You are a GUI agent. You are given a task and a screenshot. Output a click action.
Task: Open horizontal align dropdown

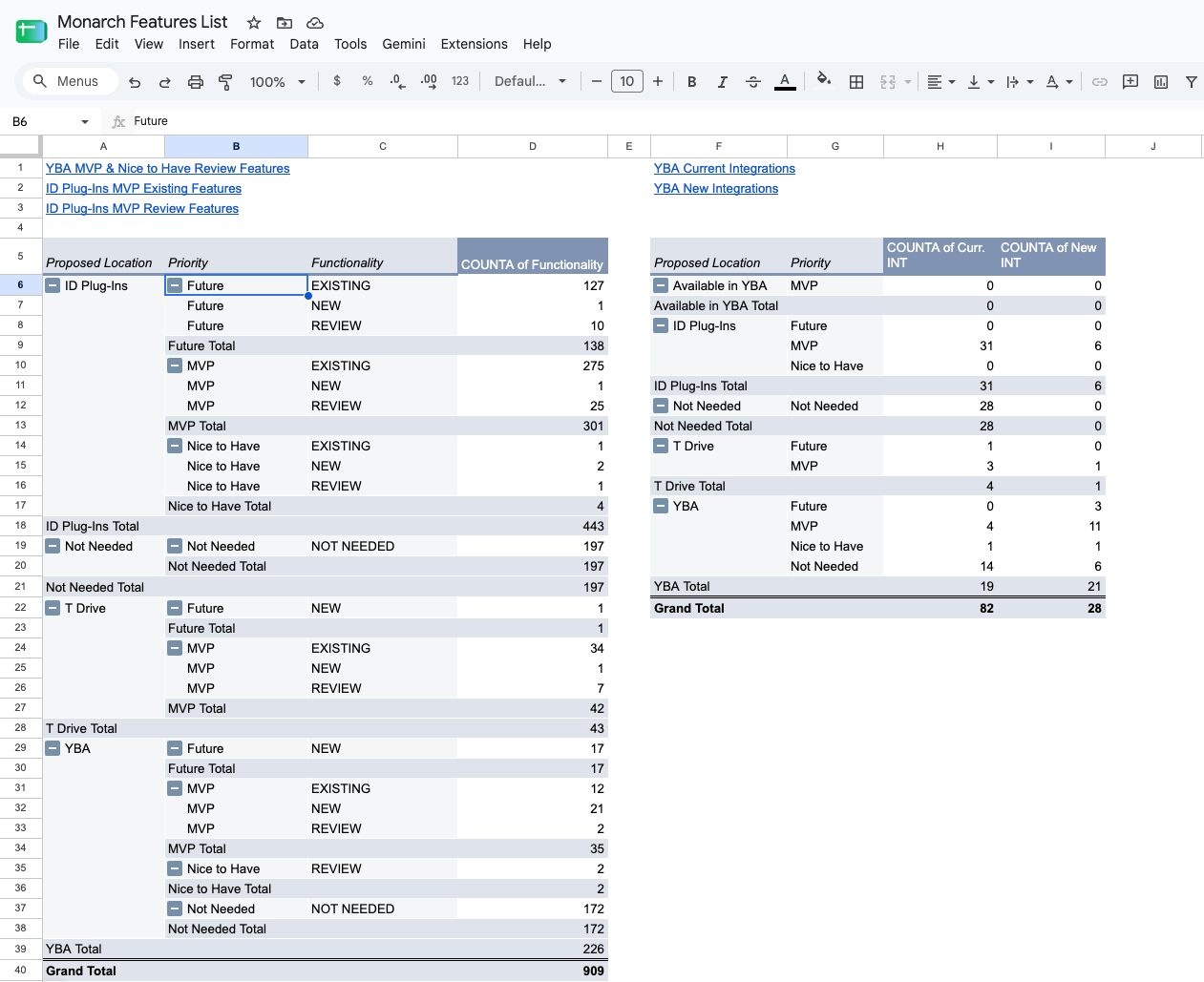point(941,82)
